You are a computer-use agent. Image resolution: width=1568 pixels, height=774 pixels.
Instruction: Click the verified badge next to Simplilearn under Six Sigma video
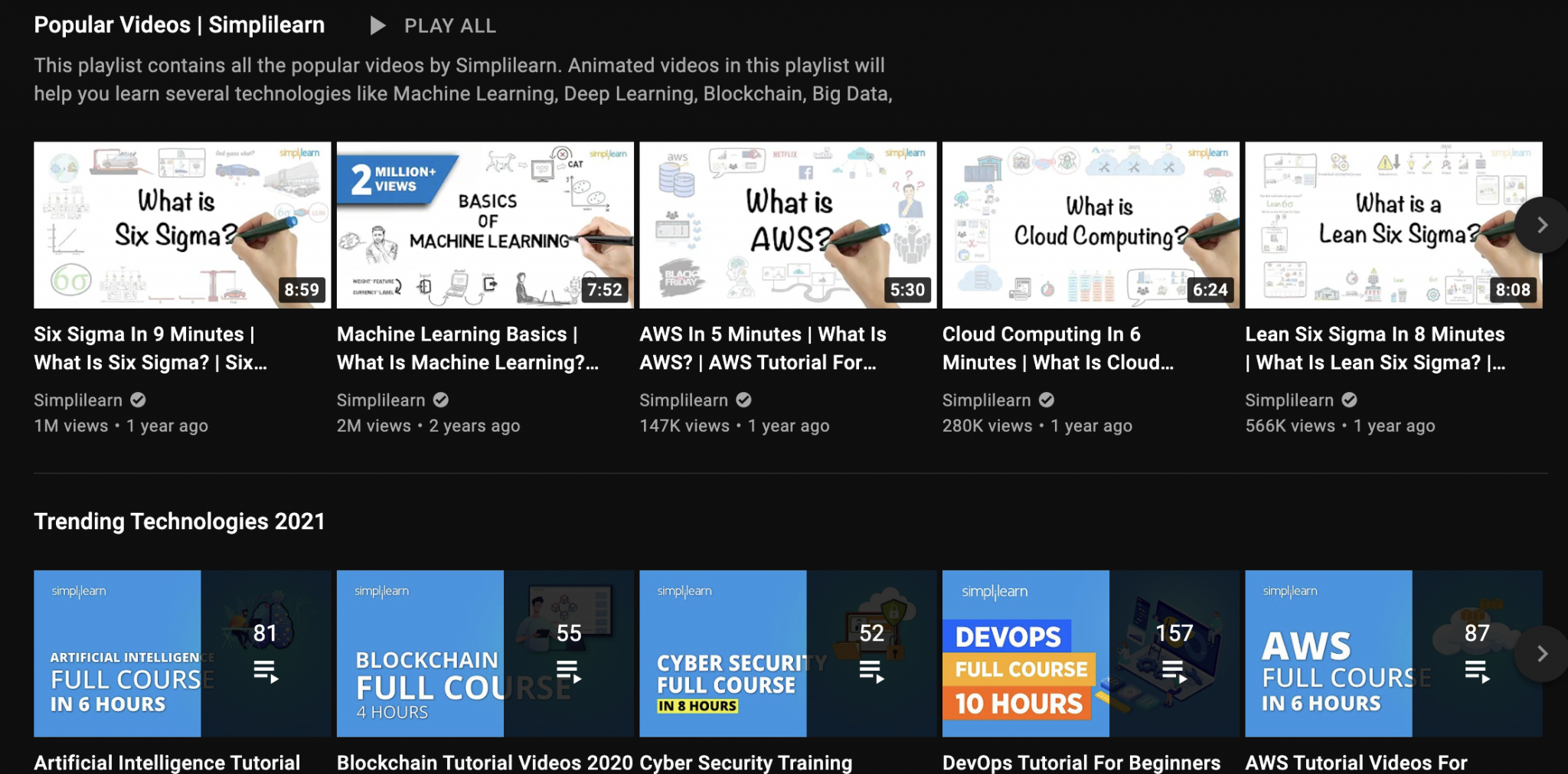click(x=138, y=400)
